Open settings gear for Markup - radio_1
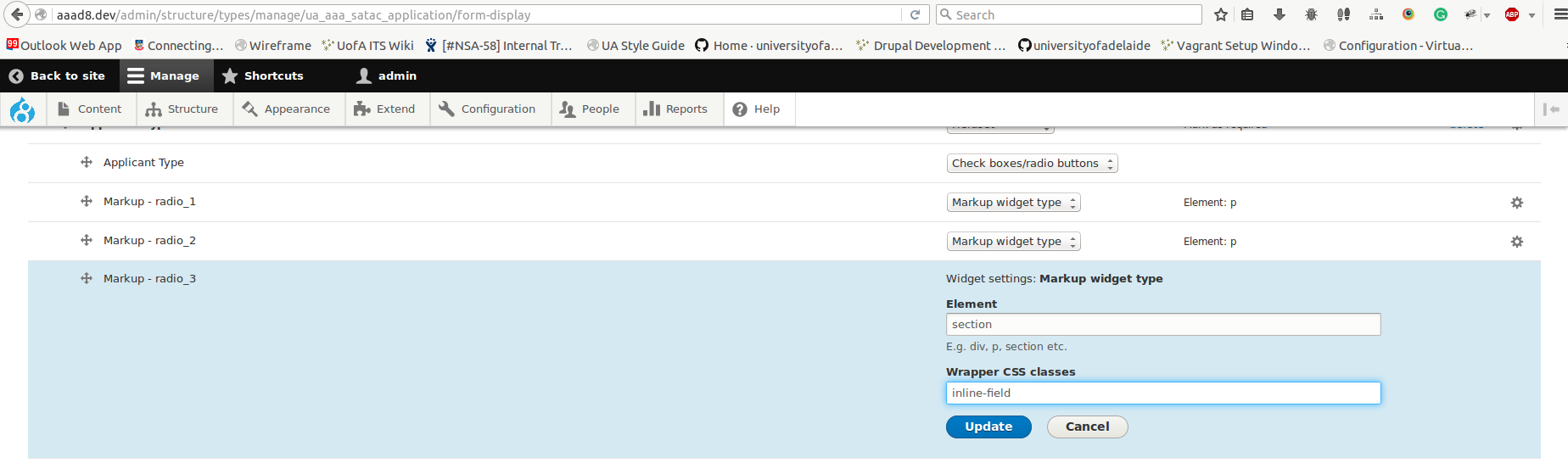Screen dimensions: 1568x463 (1517, 203)
